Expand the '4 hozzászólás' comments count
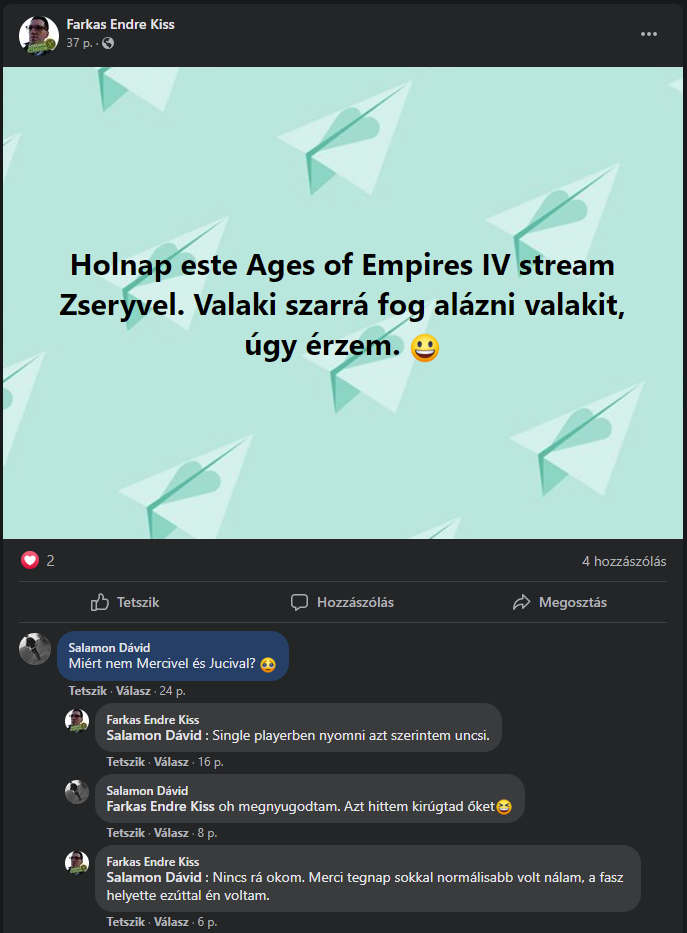 (x=624, y=561)
